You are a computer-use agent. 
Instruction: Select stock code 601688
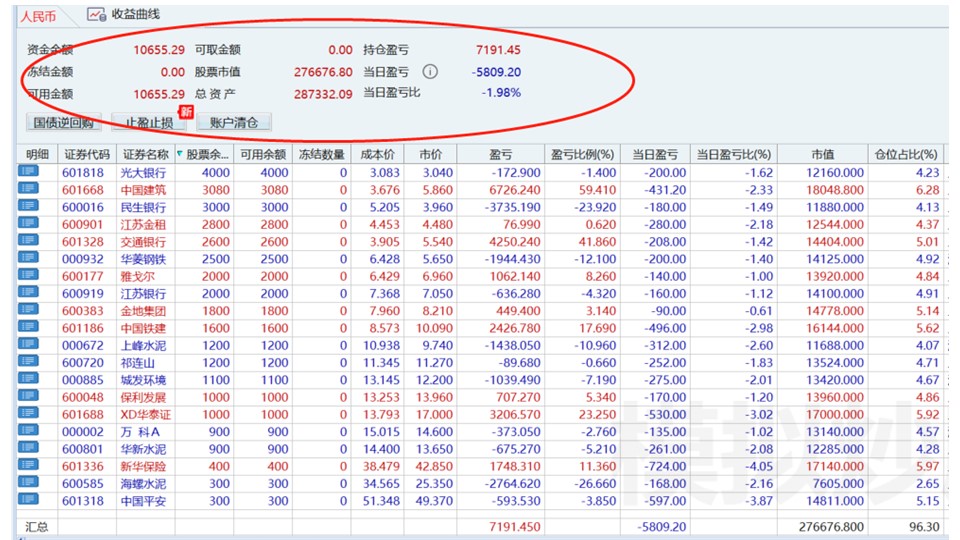point(83,414)
